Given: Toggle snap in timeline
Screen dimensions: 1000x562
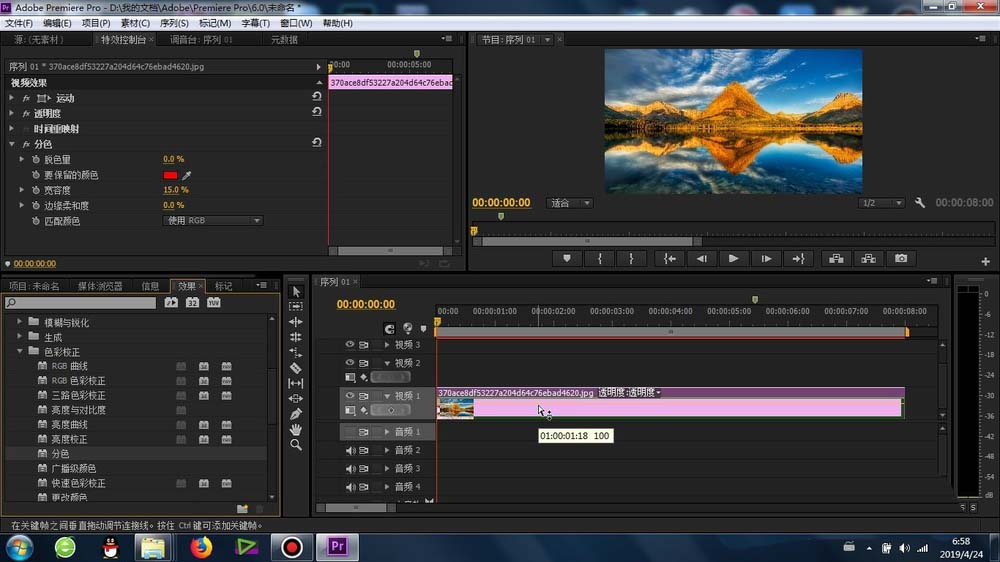Looking at the screenshot, I should coord(390,329).
